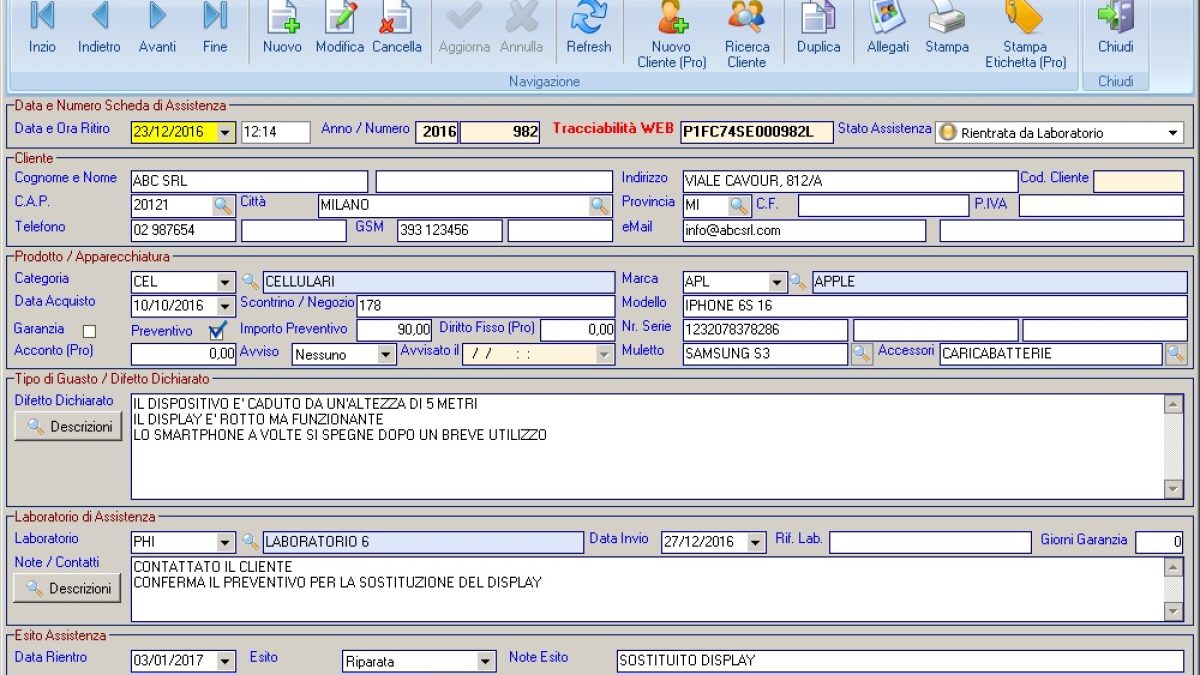Open Data Invio date dropdown
The width and height of the screenshot is (1200, 675).
[756, 542]
